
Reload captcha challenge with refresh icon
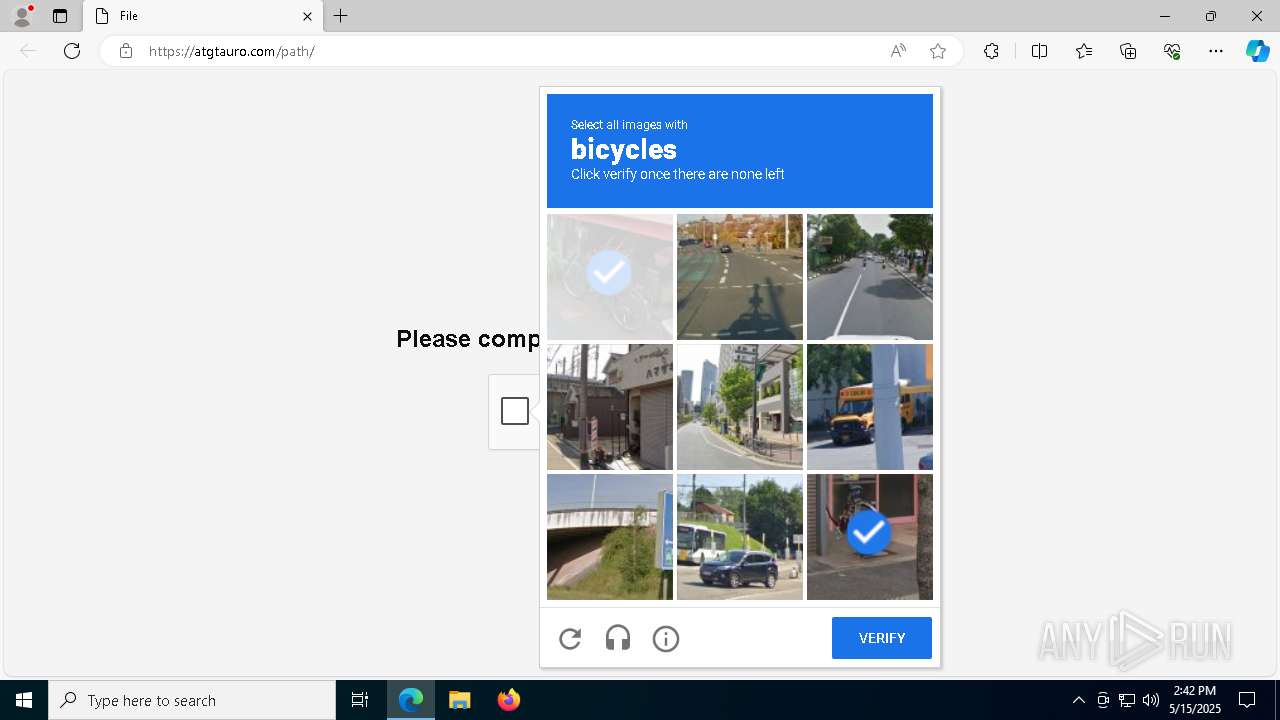570,639
